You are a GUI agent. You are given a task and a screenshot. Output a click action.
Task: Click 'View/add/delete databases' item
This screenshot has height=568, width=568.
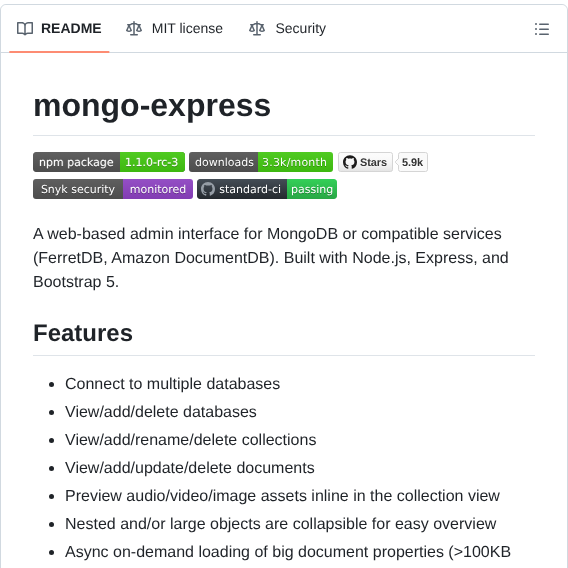point(160,412)
